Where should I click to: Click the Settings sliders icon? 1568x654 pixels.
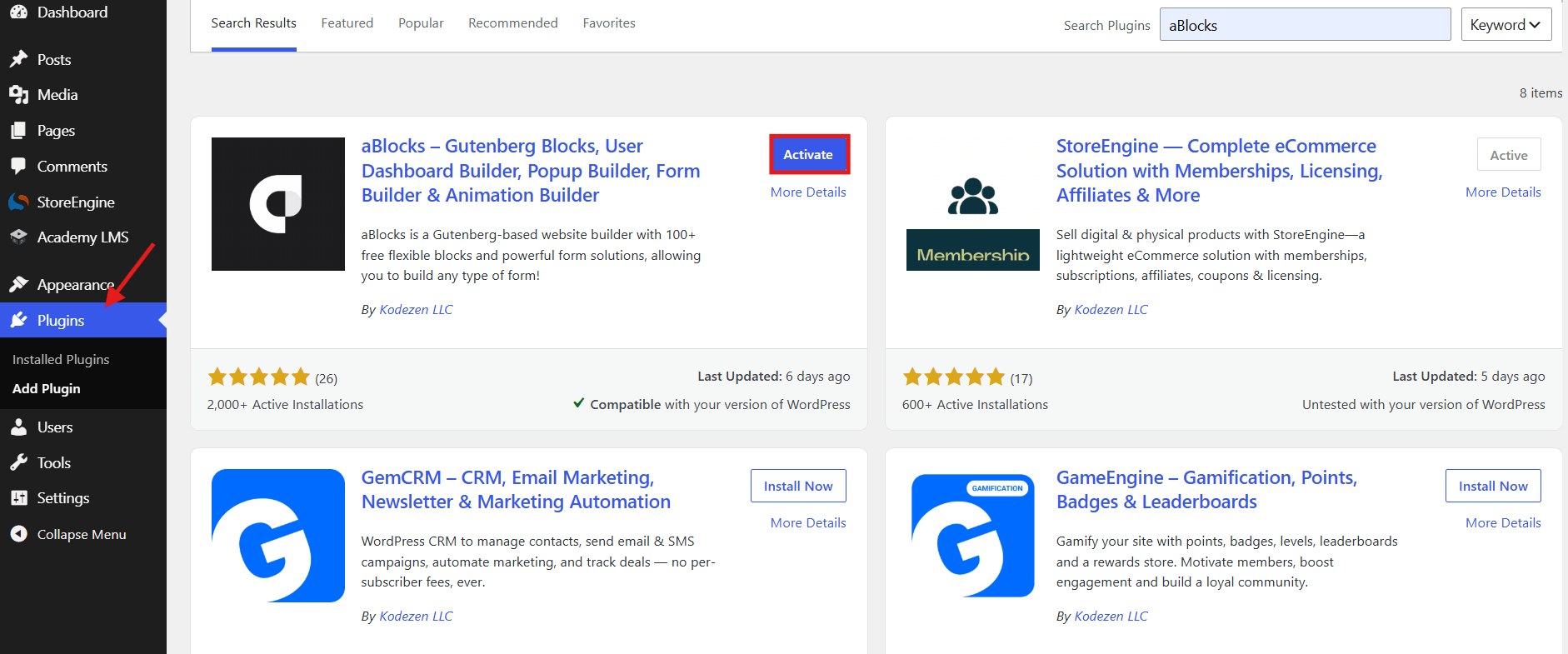18,498
